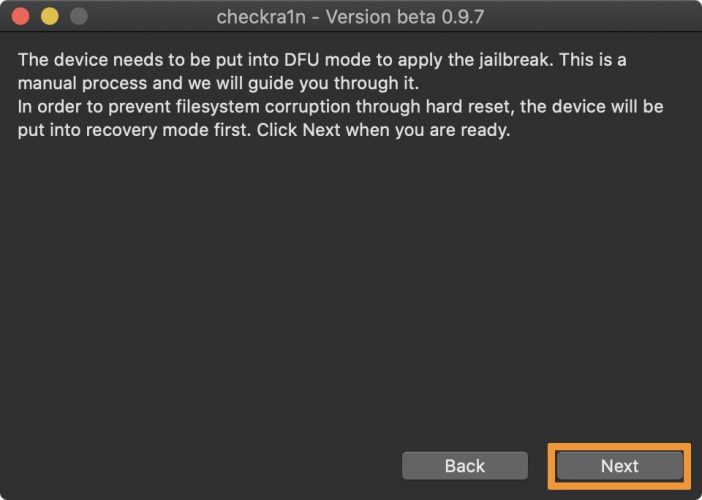702x500 pixels.
Task: Click the orange highlight border around Next
Action: (620, 446)
